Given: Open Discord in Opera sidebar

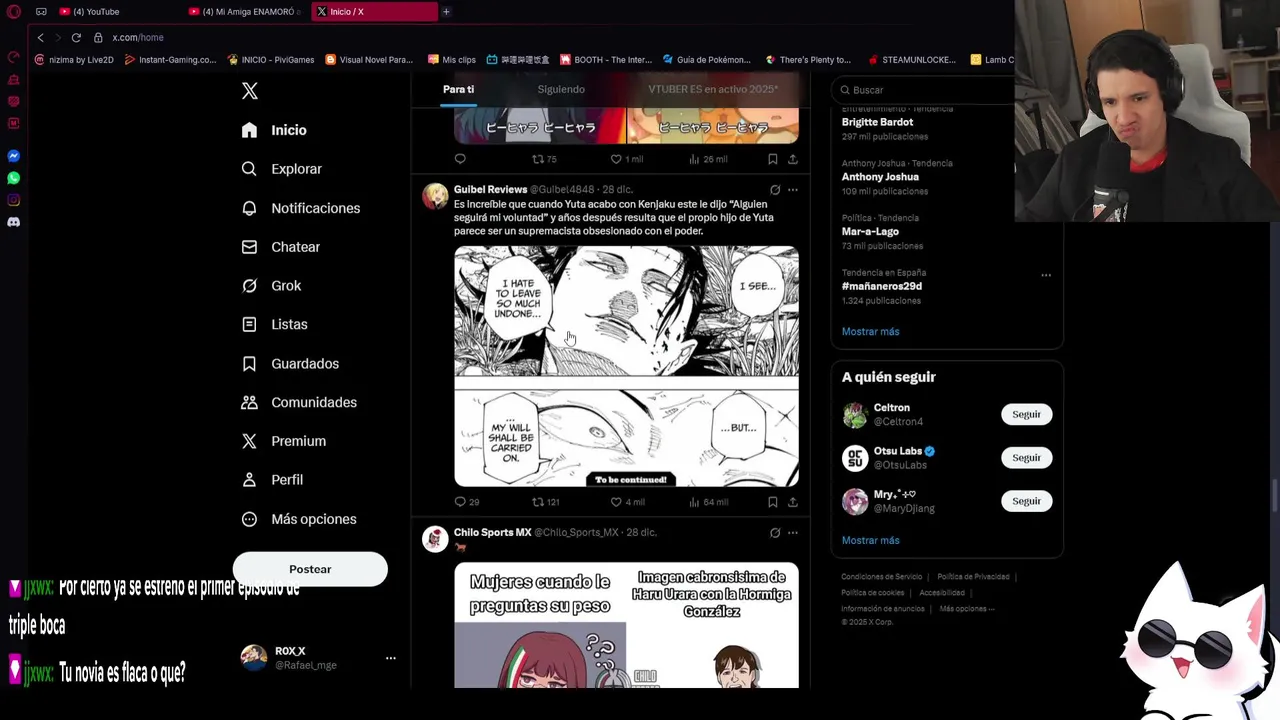Looking at the screenshot, I should pyautogui.click(x=14, y=222).
